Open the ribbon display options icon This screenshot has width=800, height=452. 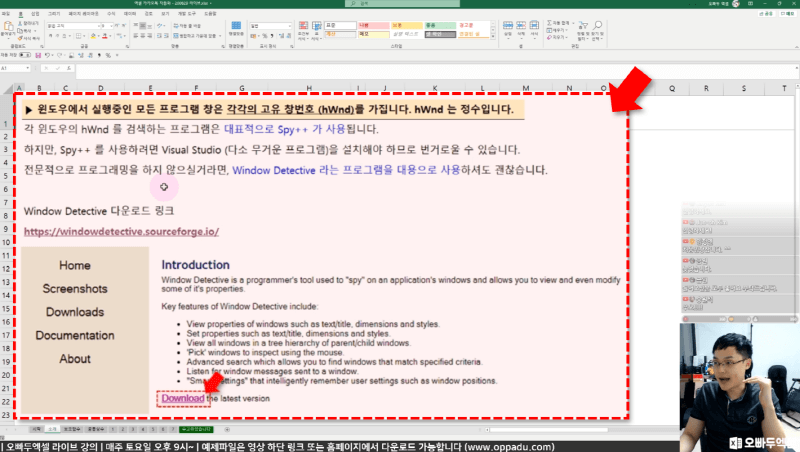[750, 4]
